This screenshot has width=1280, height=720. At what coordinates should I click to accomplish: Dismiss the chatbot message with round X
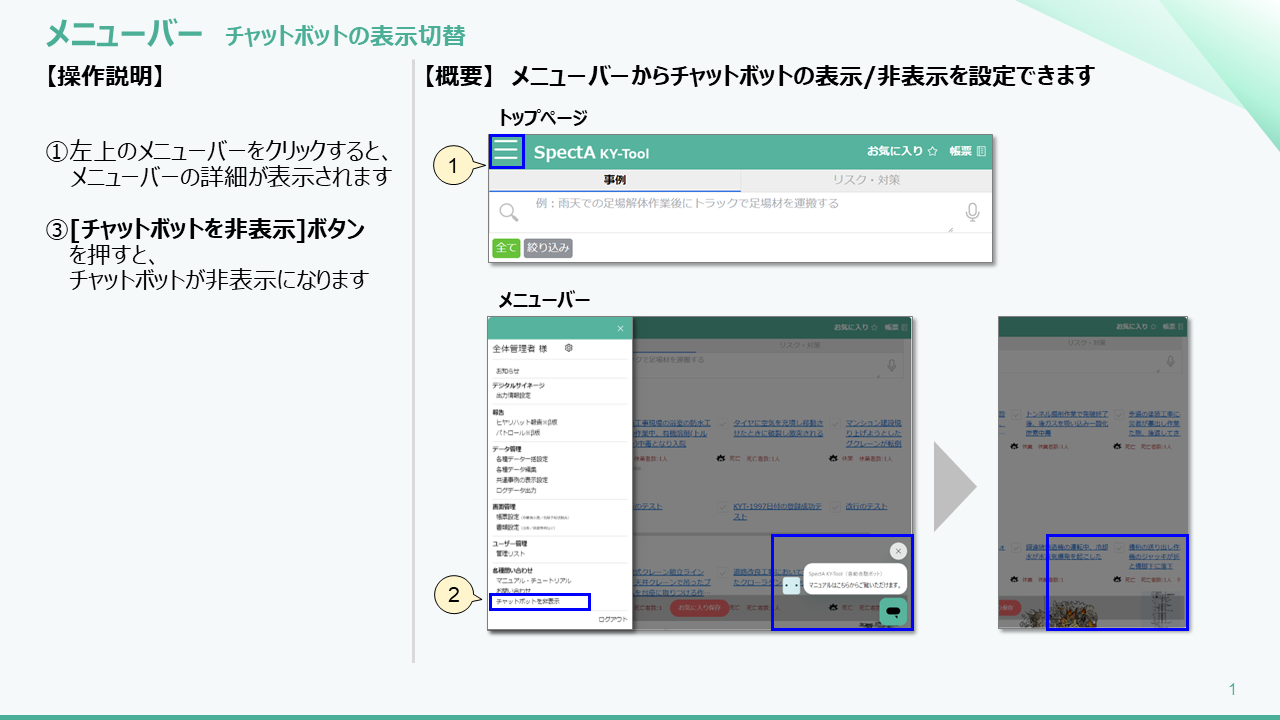[x=898, y=551]
